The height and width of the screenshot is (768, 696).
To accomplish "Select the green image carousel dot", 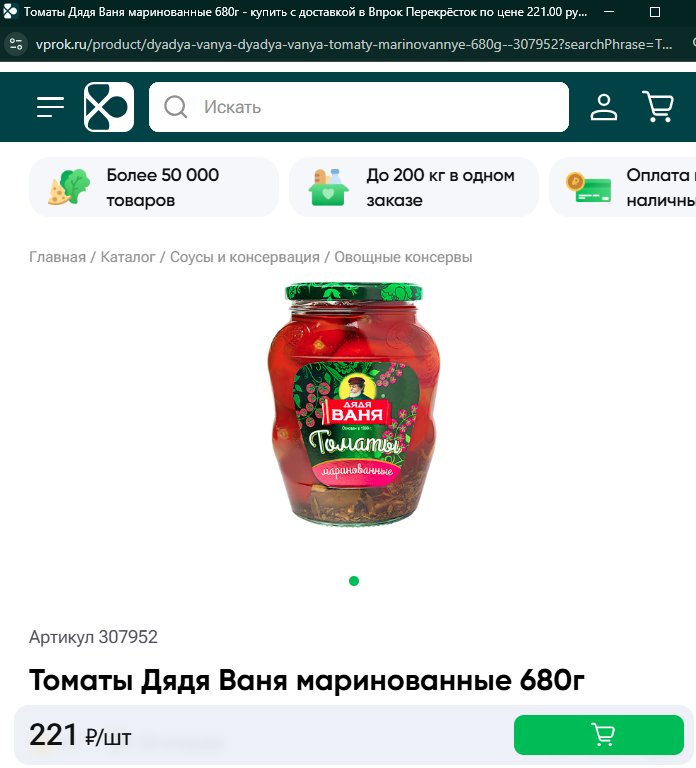I will point(354,581).
